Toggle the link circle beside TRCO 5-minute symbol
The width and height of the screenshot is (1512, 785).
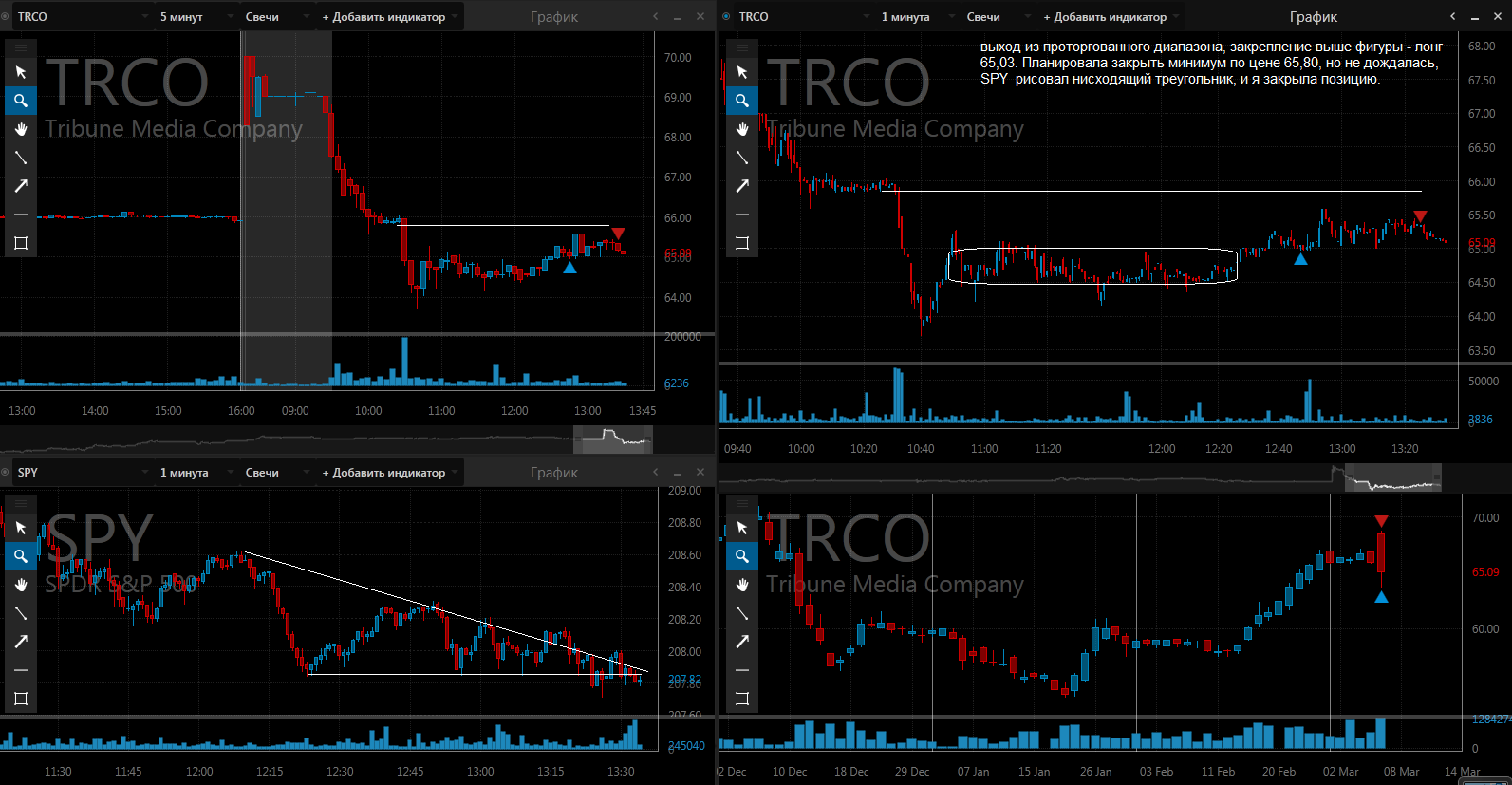pos(6,16)
